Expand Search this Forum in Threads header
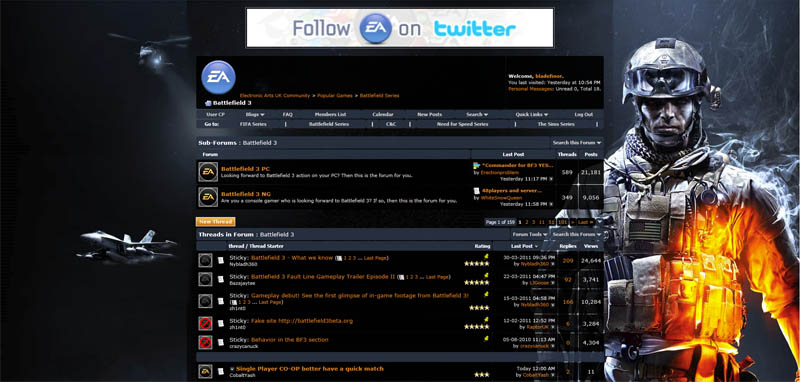800x382 pixels. [x=577, y=234]
